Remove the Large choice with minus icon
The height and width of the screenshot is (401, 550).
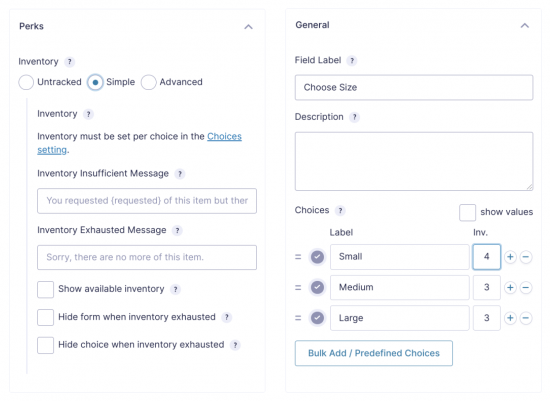[525, 318]
